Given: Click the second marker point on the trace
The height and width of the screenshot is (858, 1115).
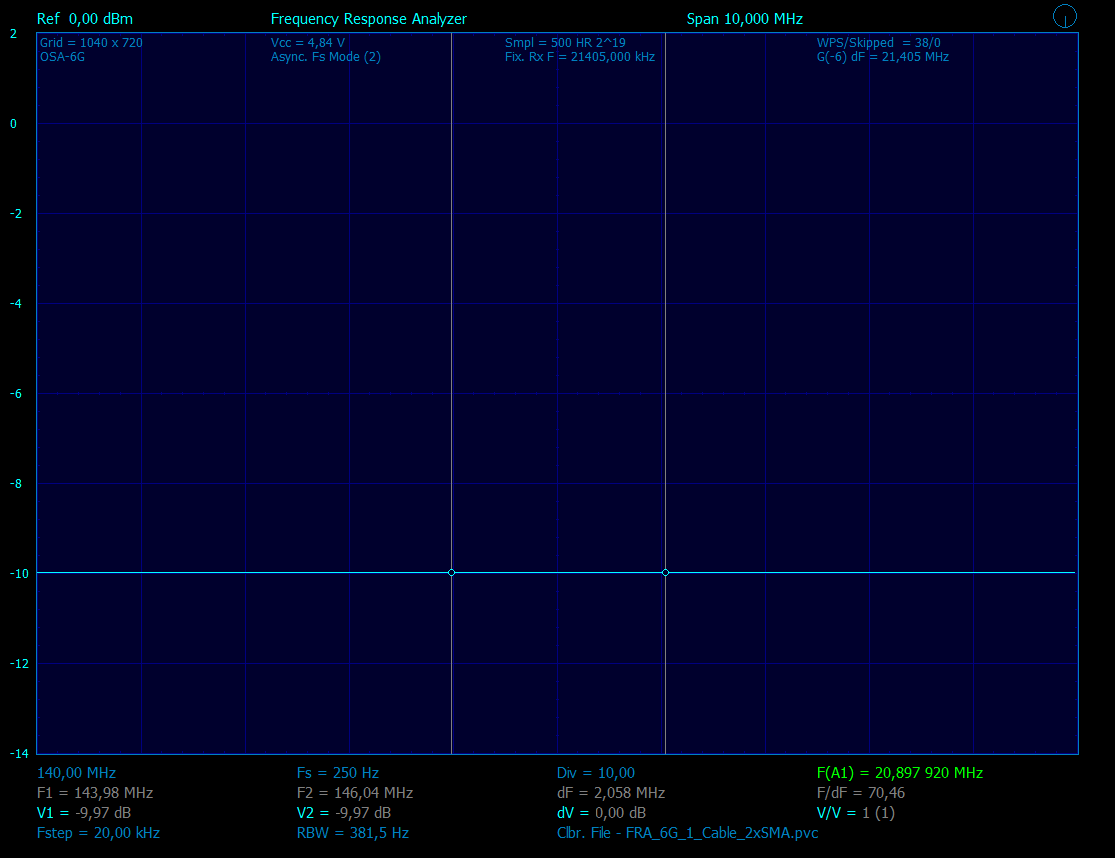Looking at the screenshot, I should pyautogui.click(x=665, y=573).
